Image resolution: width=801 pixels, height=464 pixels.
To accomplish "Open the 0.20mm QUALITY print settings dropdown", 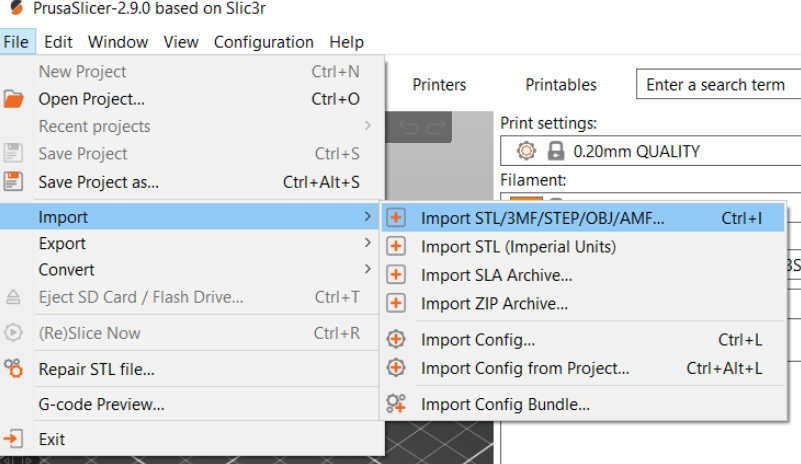I will coord(650,151).
